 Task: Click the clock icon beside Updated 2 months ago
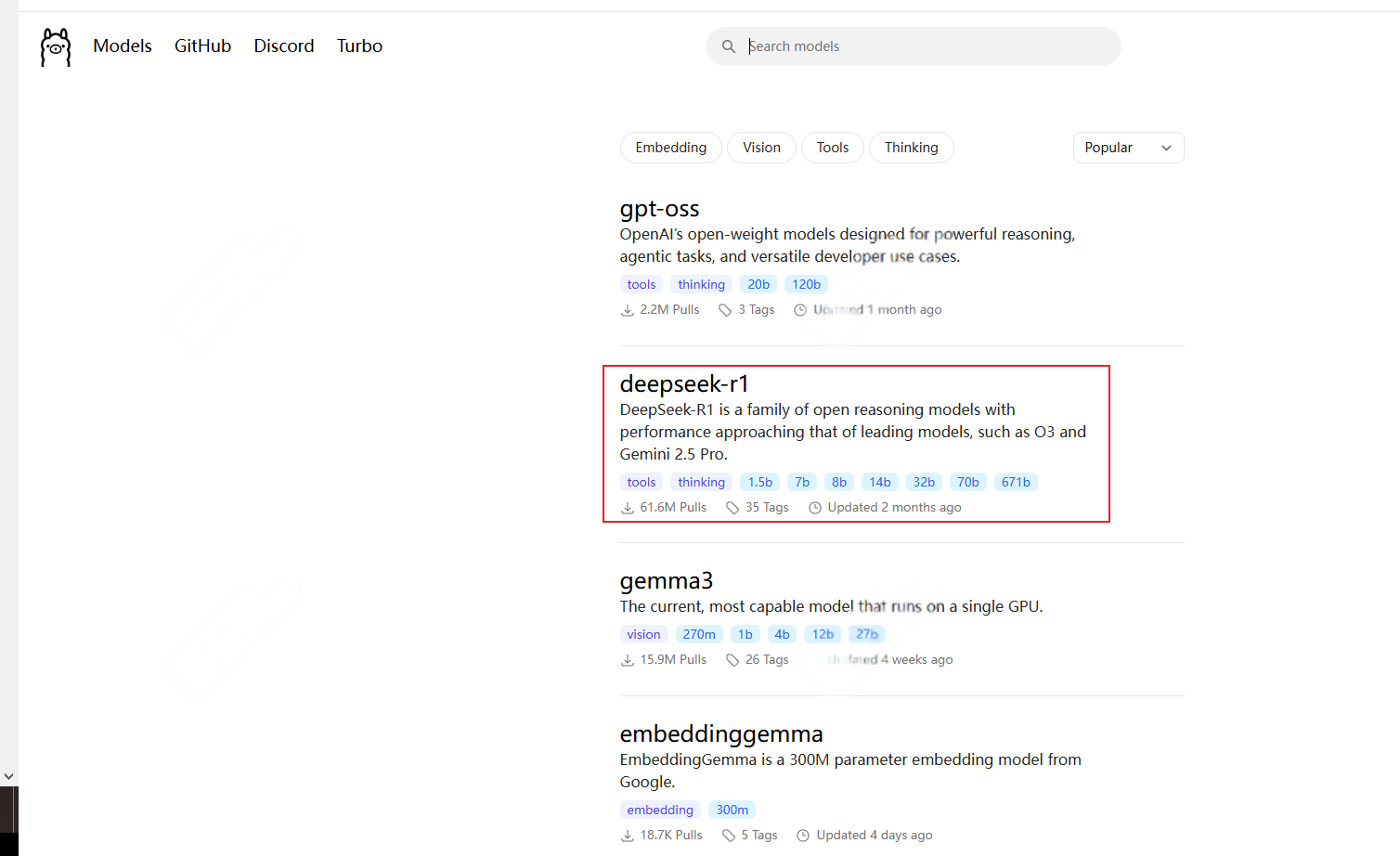pos(815,508)
